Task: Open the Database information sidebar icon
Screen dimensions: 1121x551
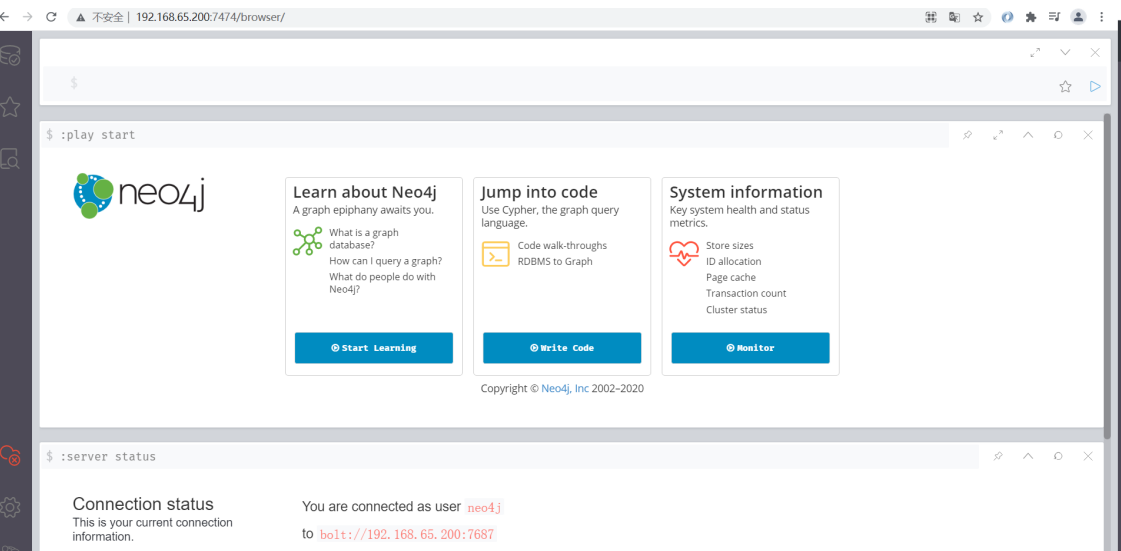Action: [10, 56]
